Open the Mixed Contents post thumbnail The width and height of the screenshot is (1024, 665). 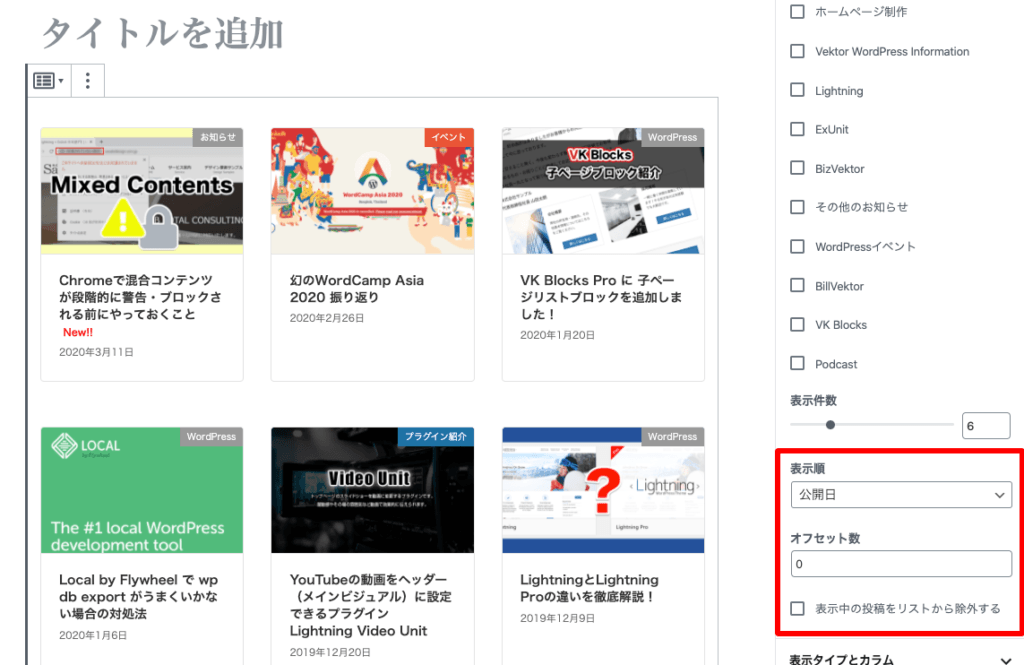pos(142,191)
